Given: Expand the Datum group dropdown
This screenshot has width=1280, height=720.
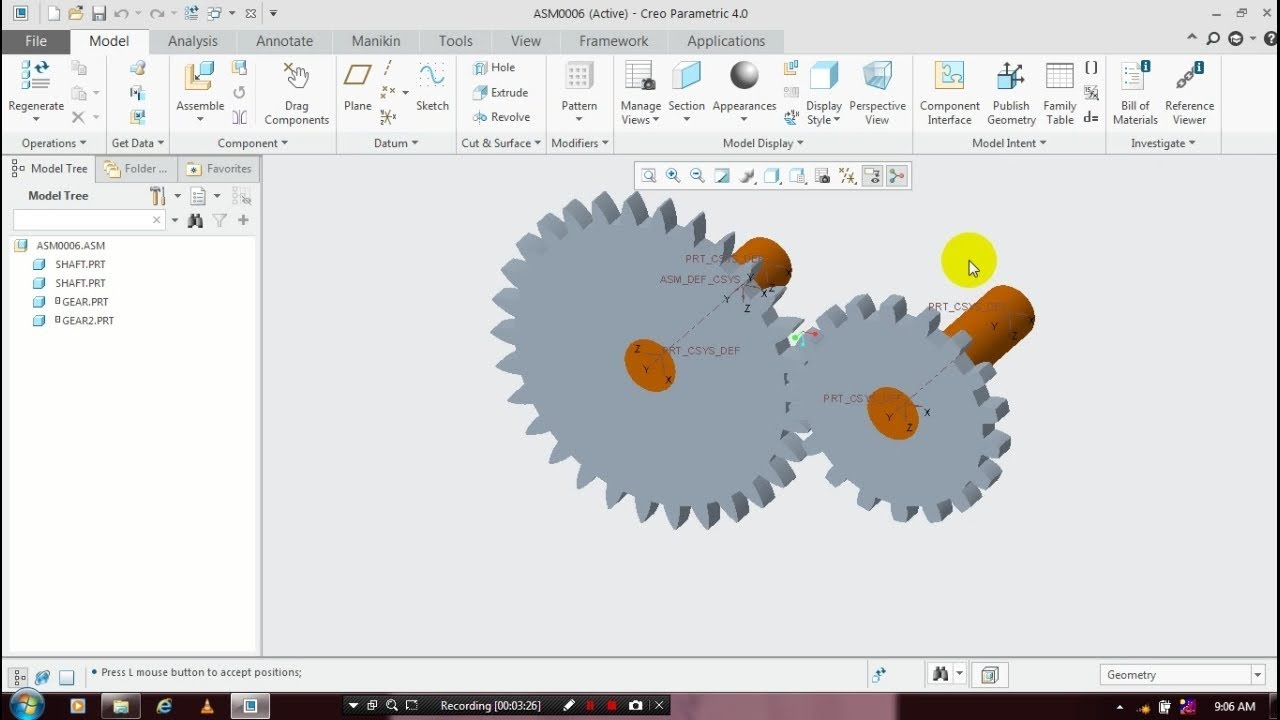Looking at the screenshot, I should [x=396, y=143].
